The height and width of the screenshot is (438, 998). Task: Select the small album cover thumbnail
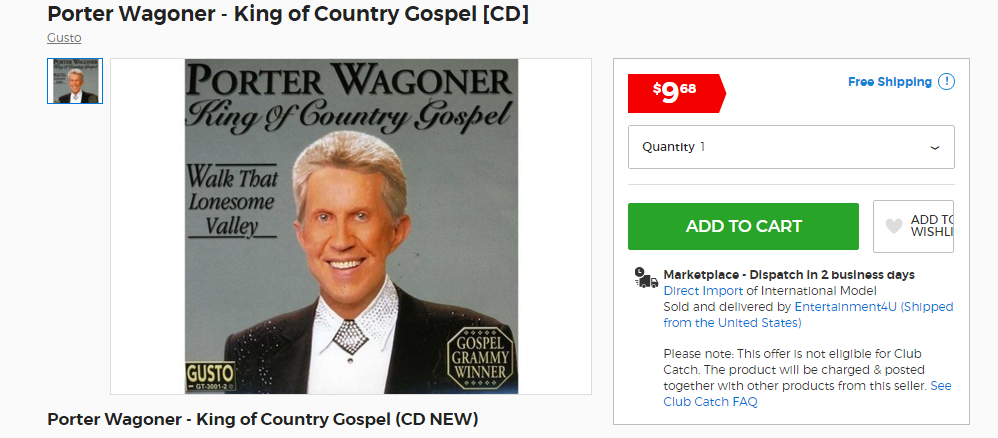(x=75, y=81)
